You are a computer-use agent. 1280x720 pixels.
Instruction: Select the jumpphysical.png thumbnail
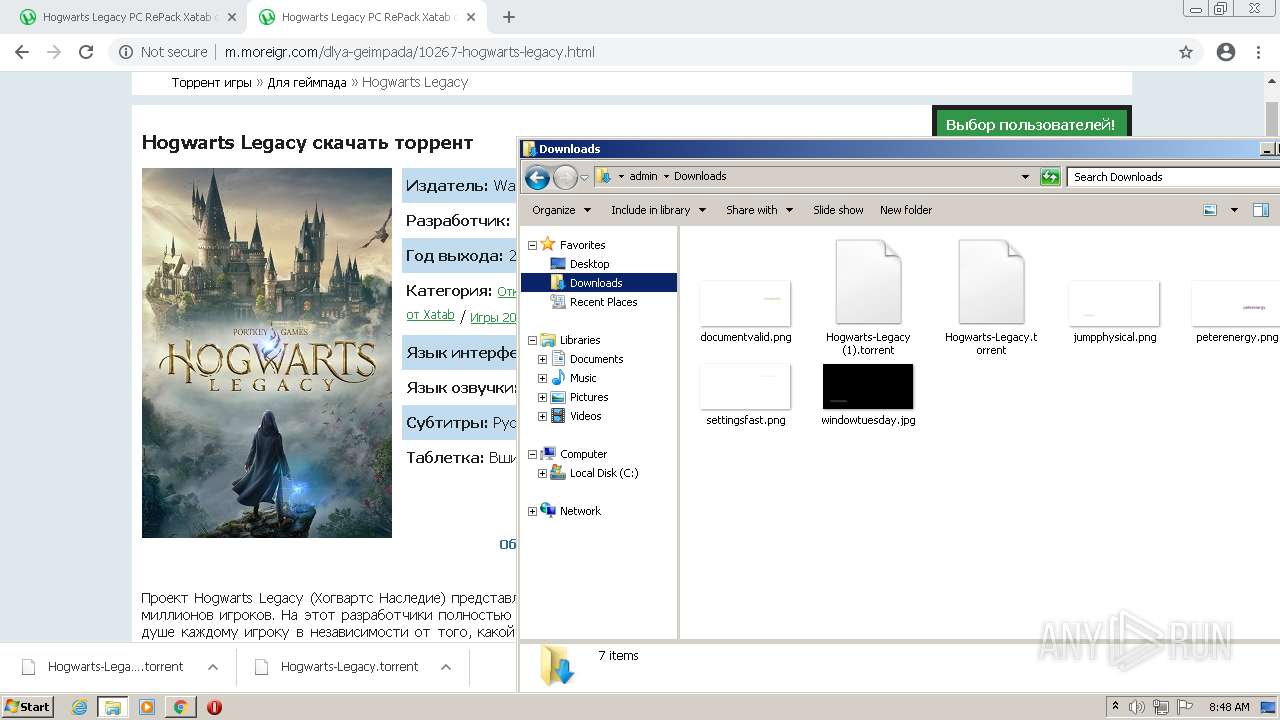(x=1114, y=303)
